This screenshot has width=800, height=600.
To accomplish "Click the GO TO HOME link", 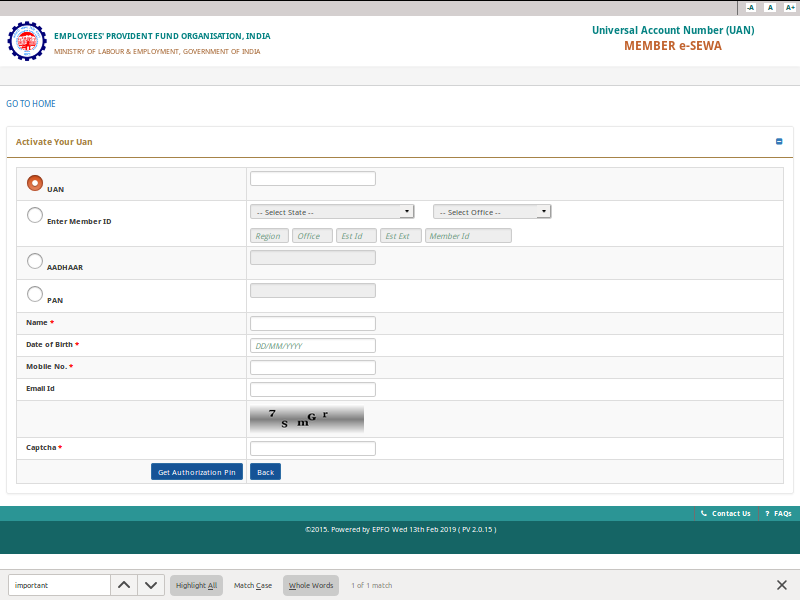I will [x=30, y=103].
